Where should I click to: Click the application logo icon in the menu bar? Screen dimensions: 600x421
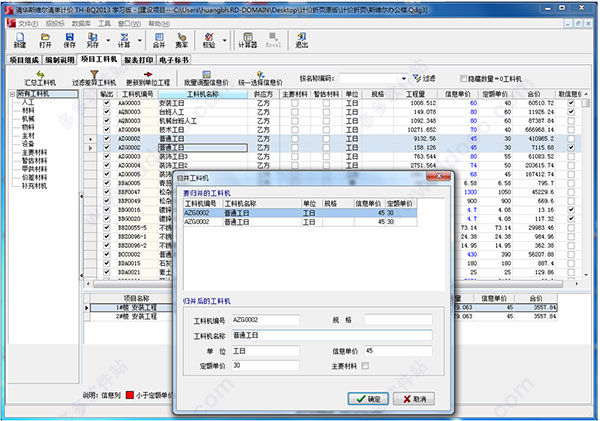pyautogui.click(x=11, y=23)
